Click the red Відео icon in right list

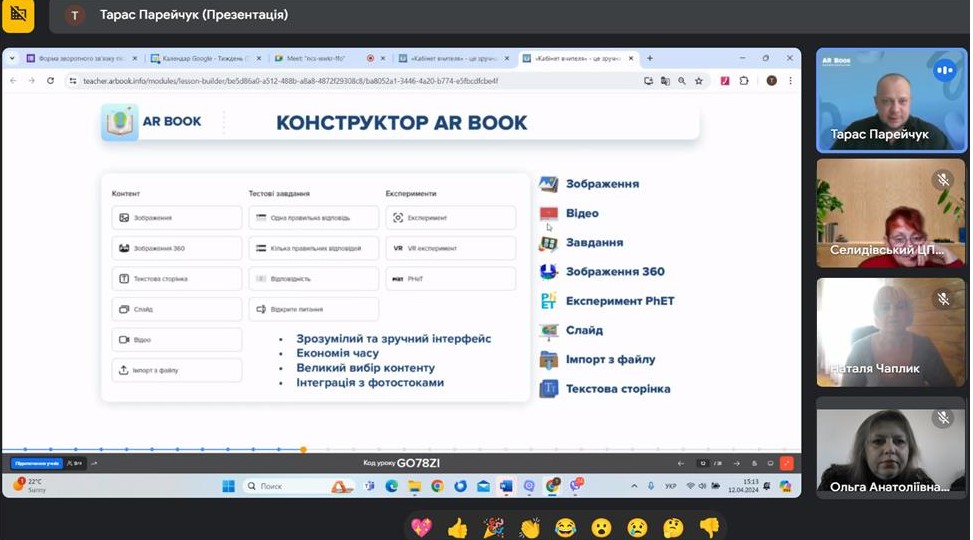pyautogui.click(x=549, y=213)
